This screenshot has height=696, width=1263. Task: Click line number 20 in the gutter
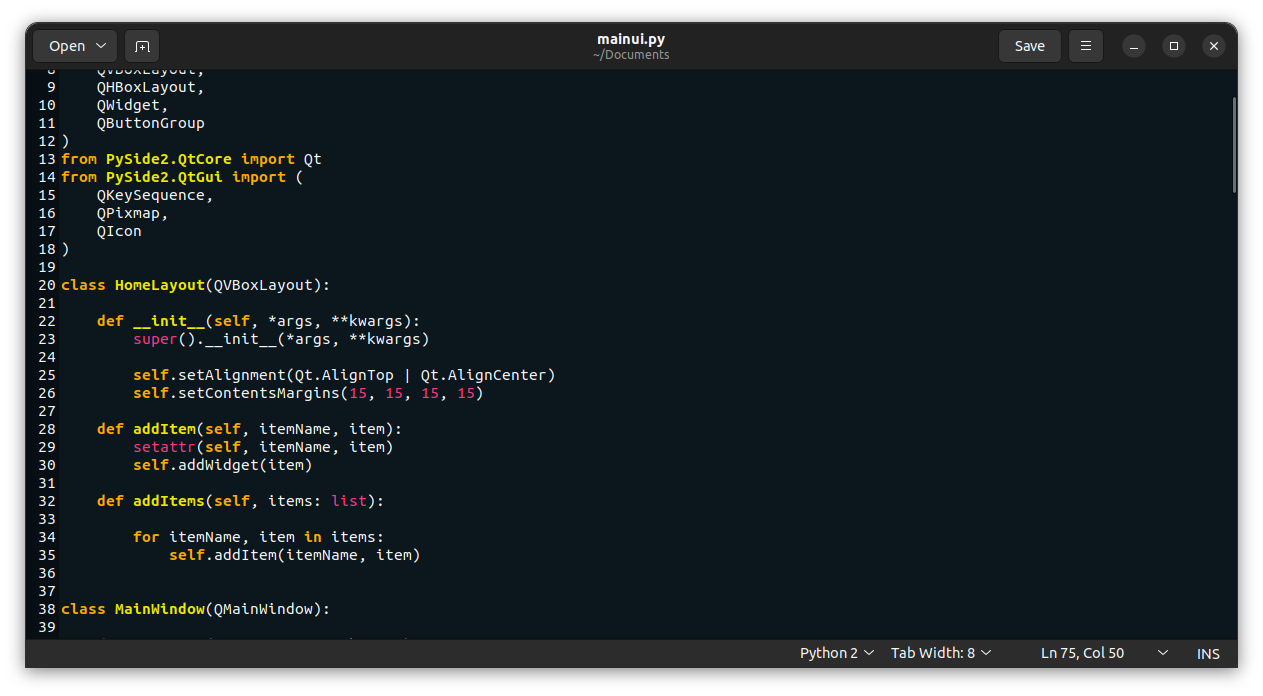tap(46, 285)
